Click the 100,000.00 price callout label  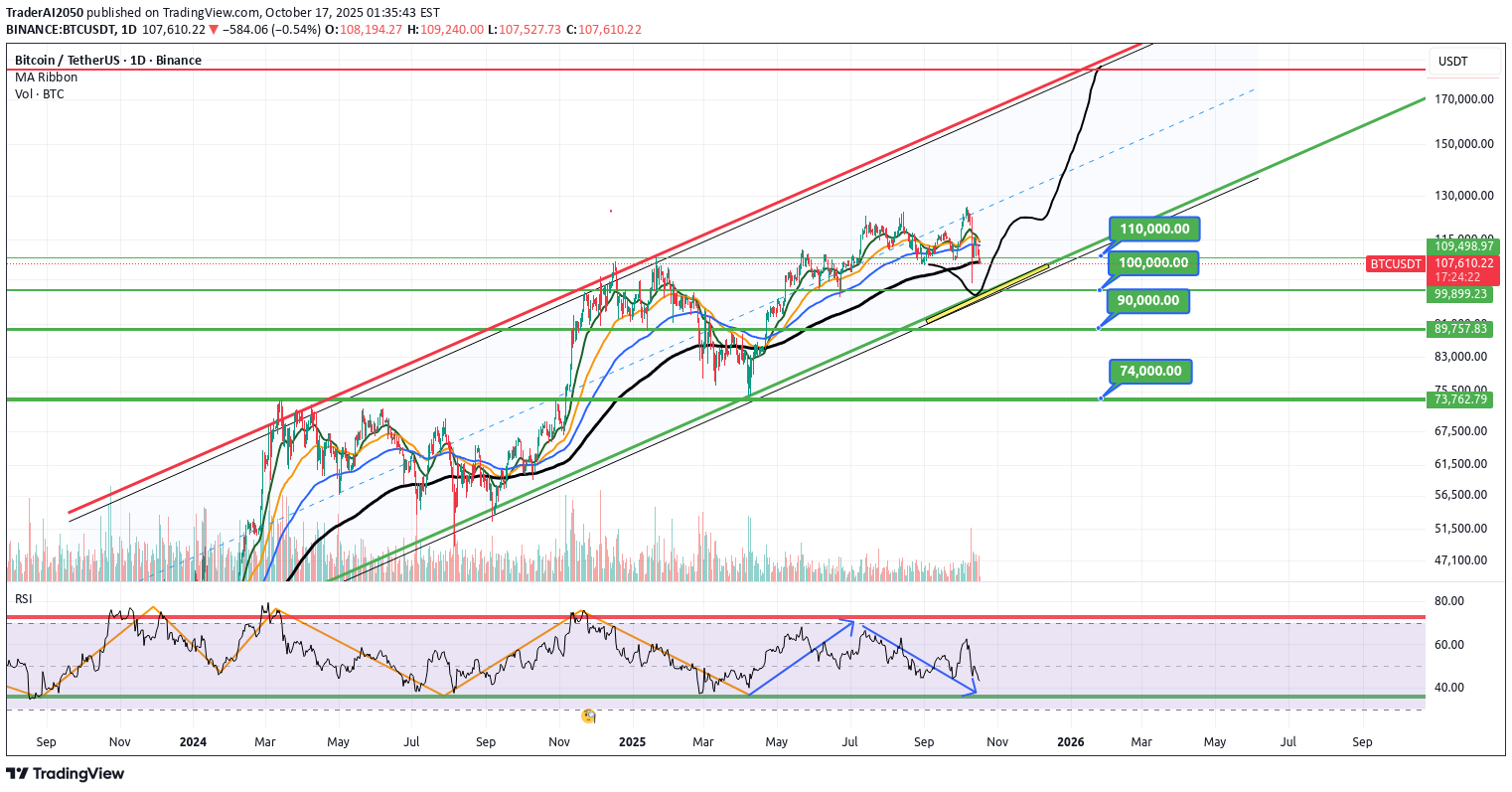pyautogui.click(x=1153, y=262)
